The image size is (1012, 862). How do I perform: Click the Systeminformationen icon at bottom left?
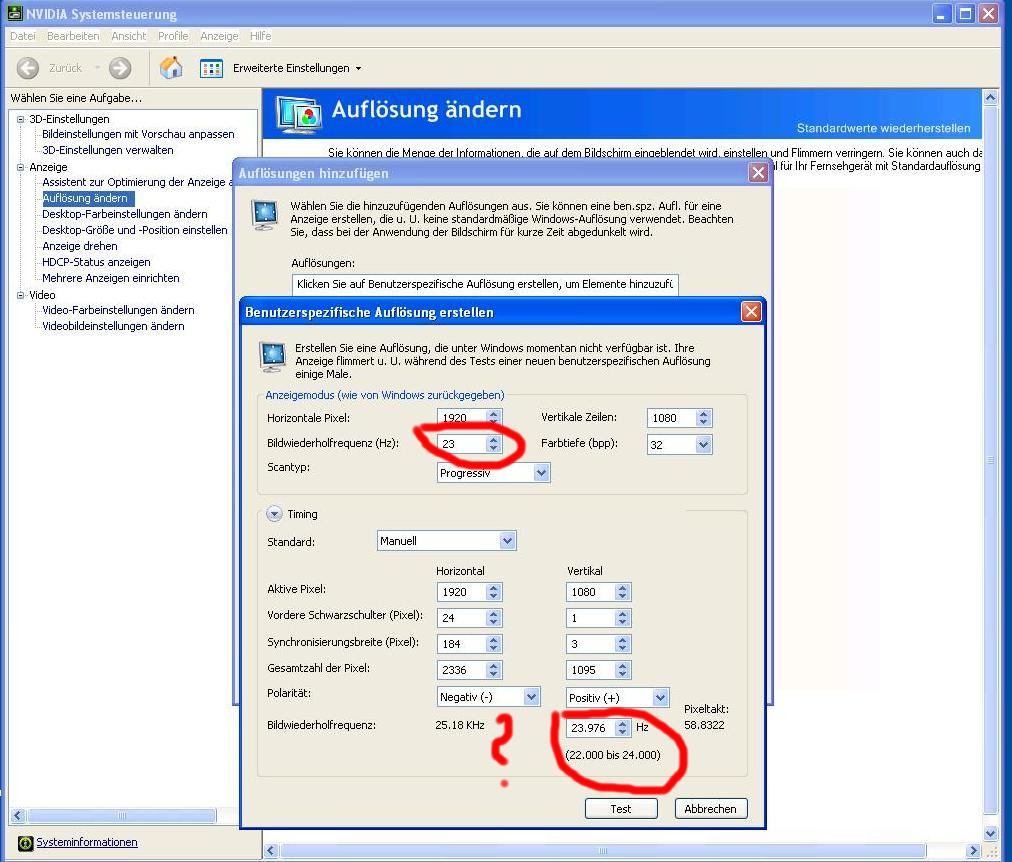point(25,843)
